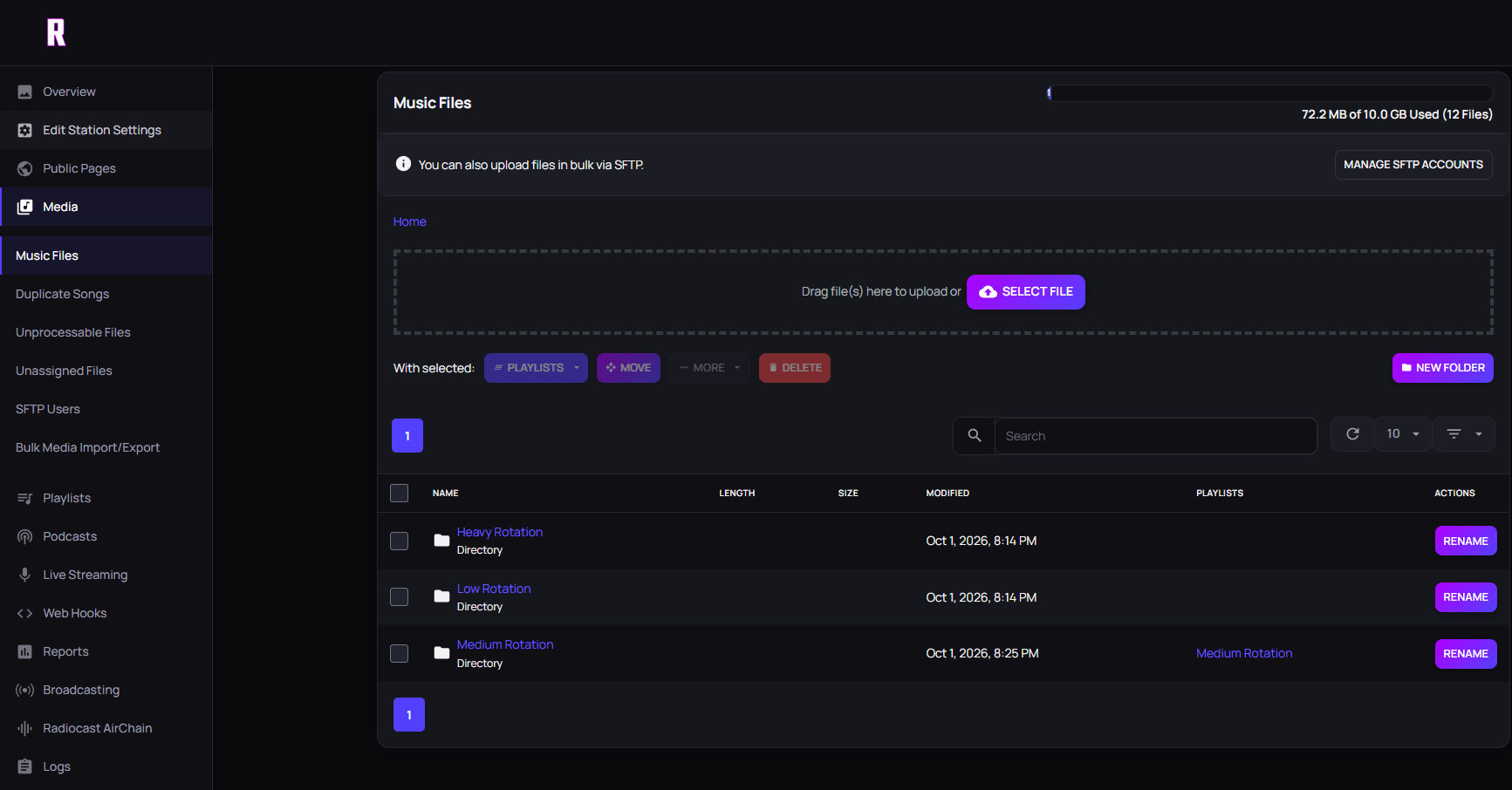The height and width of the screenshot is (790, 1512).
Task: Click page 1 button above the table
Action: pyautogui.click(x=407, y=436)
